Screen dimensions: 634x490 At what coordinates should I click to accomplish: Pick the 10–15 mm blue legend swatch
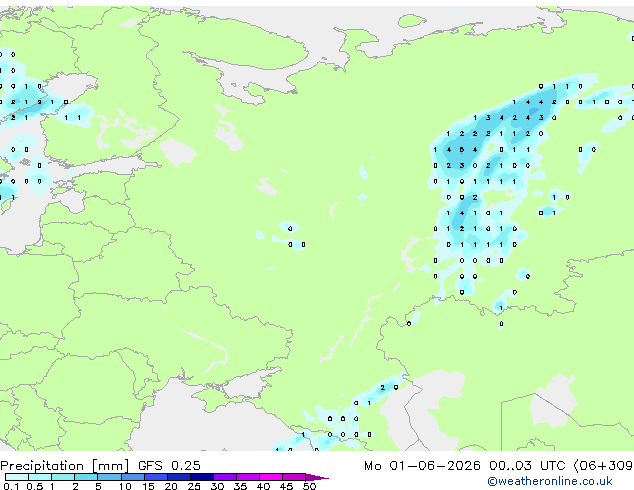[x=132, y=477]
